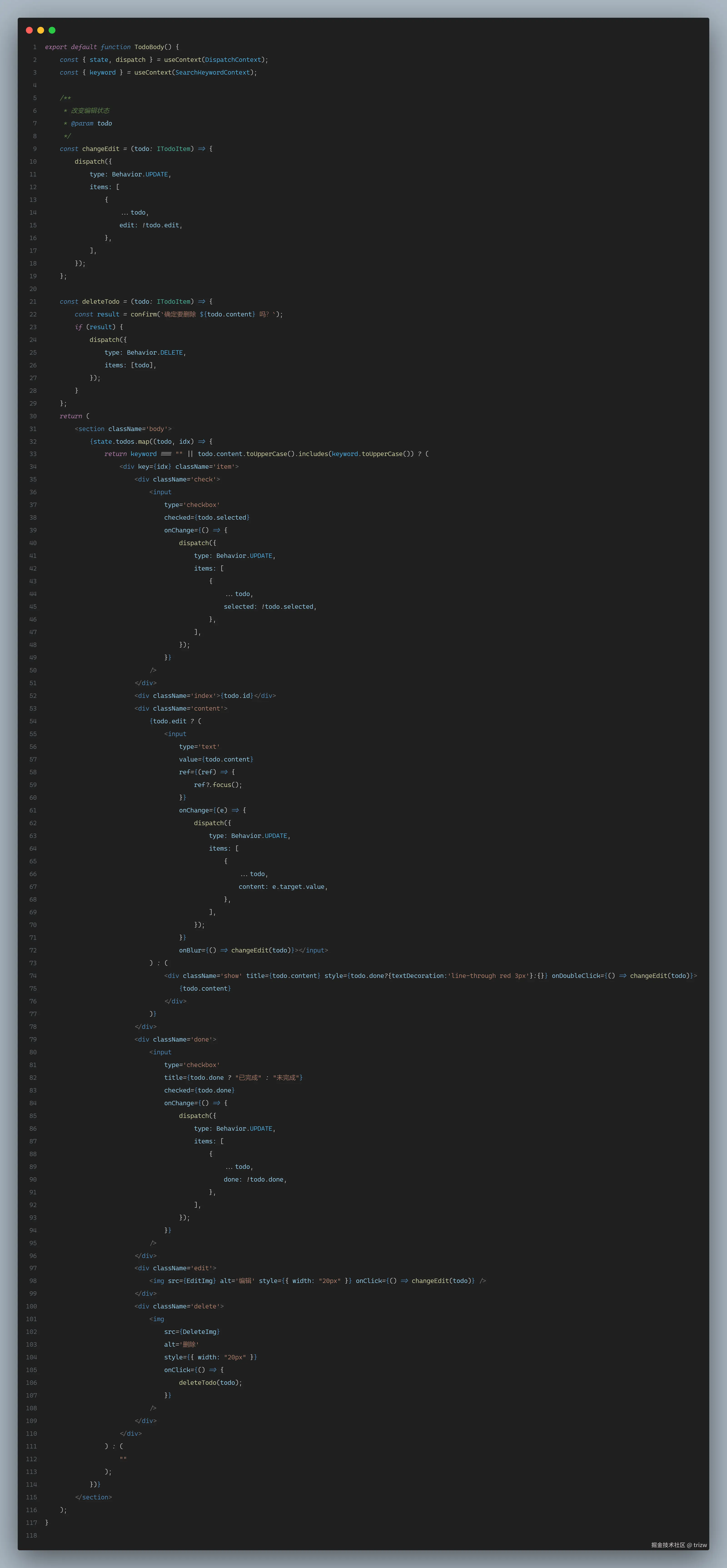The width and height of the screenshot is (727, 1568).
Task: Click SearchKeywordContext on line 3
Action: [x=212, y=73]
